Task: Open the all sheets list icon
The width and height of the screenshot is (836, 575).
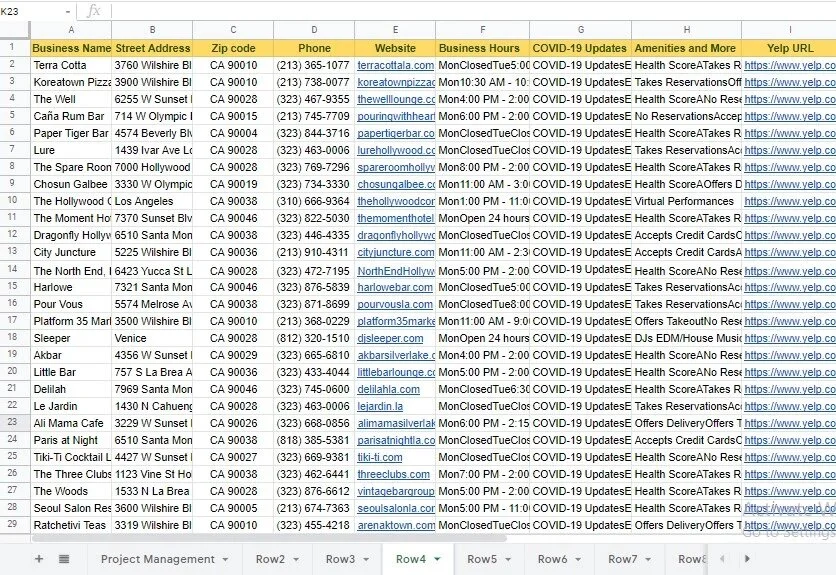Action: tap(64, 559)
